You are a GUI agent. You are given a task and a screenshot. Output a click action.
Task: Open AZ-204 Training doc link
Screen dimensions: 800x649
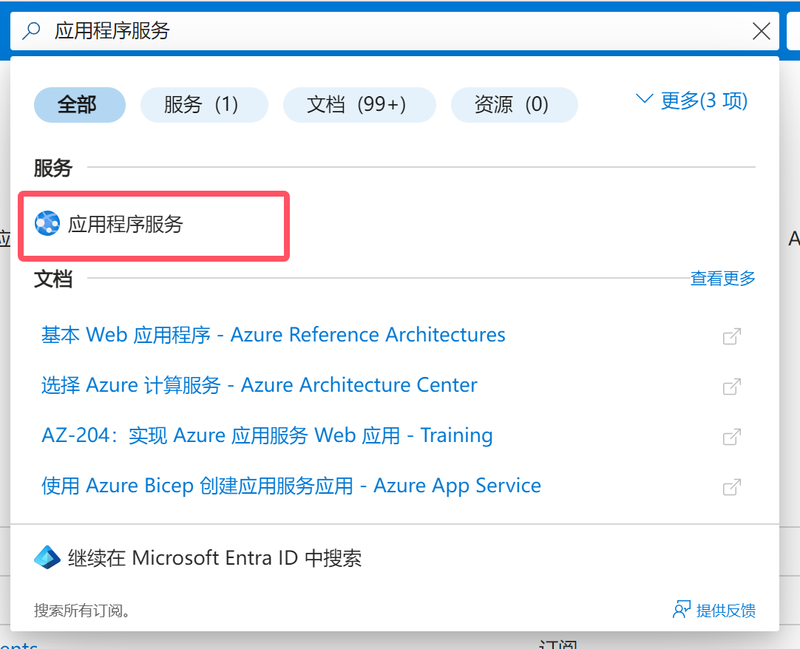click(x=267, y=435)
